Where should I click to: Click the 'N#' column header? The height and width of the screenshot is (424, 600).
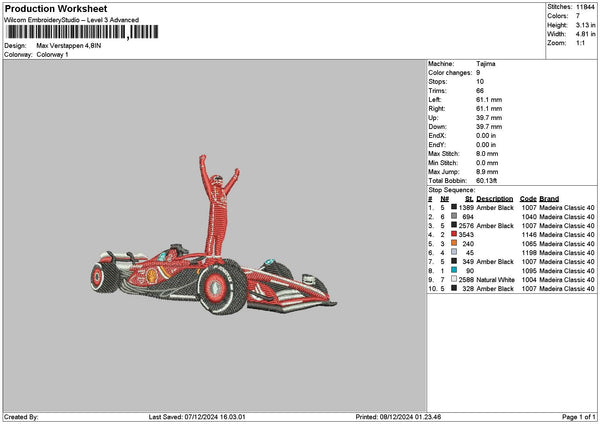(444, 199)
